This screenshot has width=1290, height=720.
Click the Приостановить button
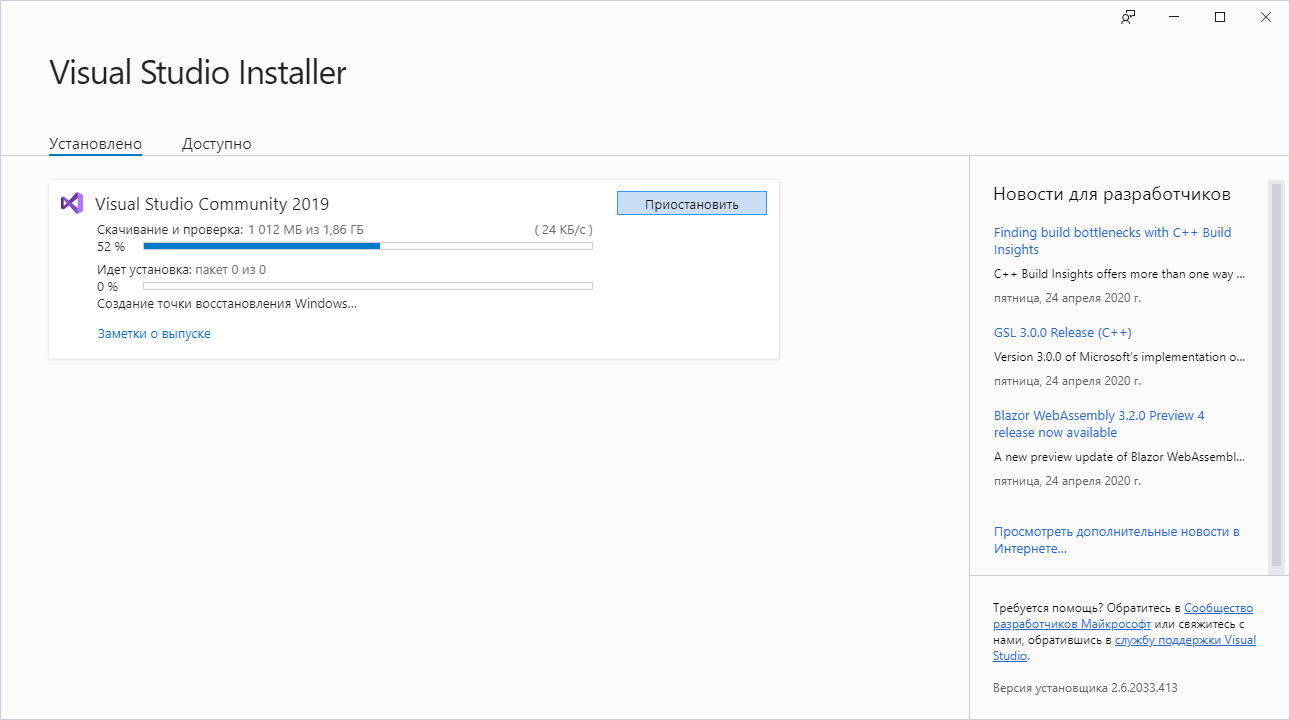(692, 203)
